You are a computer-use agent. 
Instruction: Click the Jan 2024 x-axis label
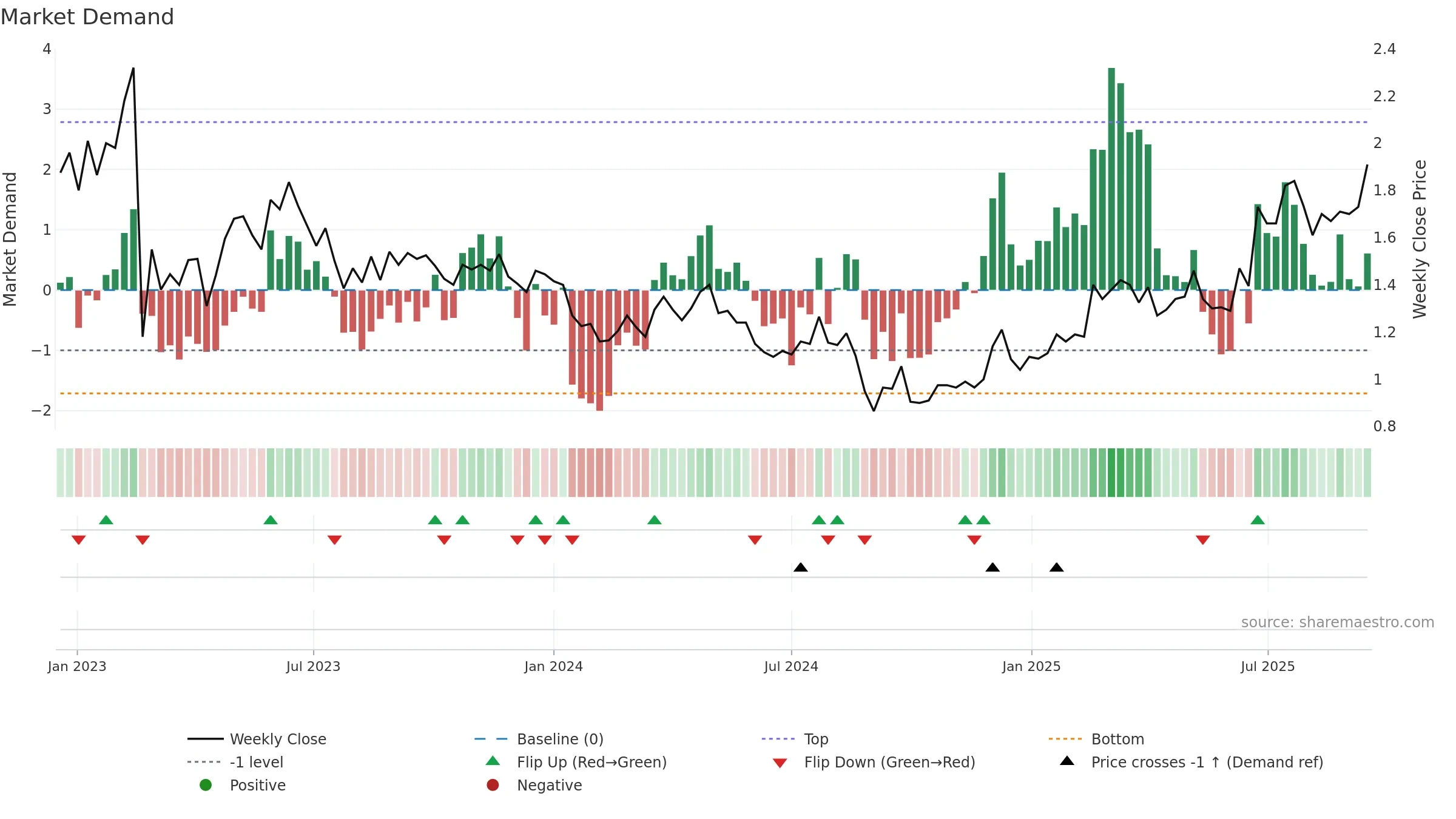pyautogui.click(x=554, y=667)
